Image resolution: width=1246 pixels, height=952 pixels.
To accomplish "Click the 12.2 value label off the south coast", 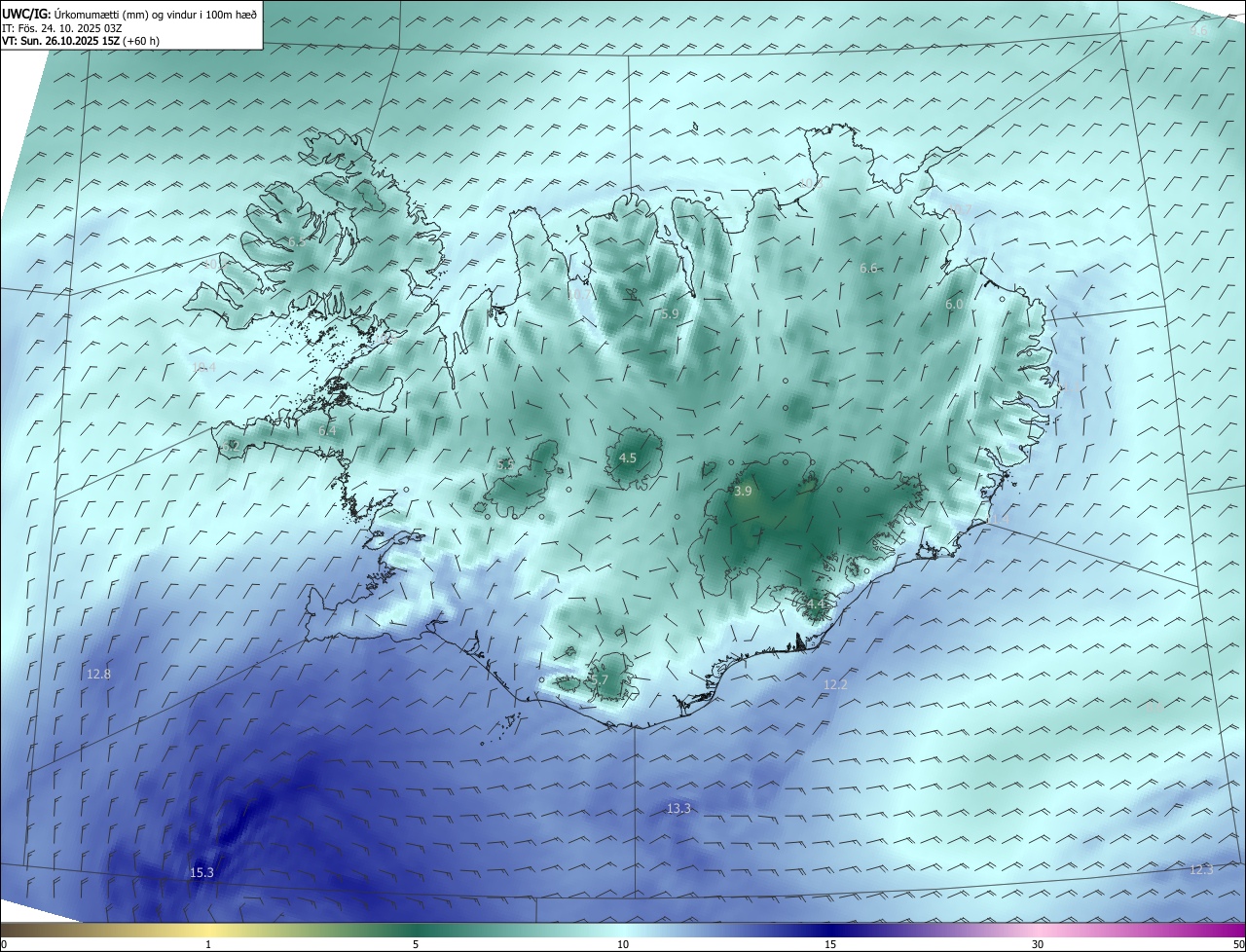I will pyautogui.click(x=835, y=685).
